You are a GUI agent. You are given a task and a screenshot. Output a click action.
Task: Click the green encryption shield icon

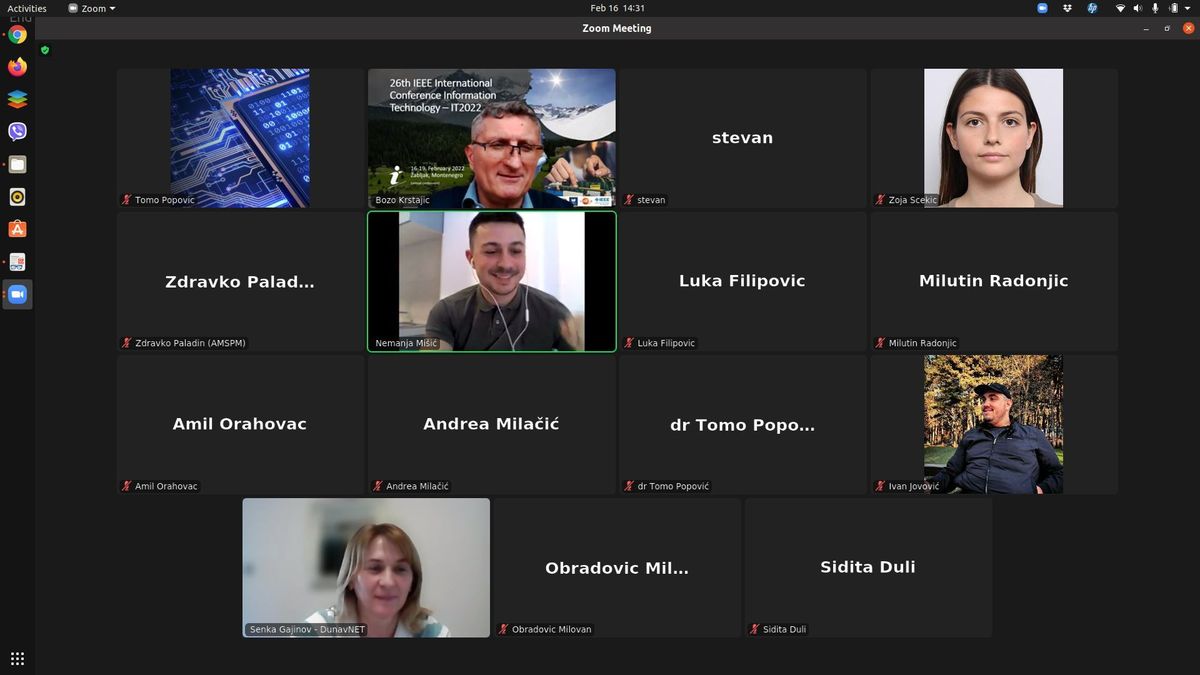coord(45,49)
